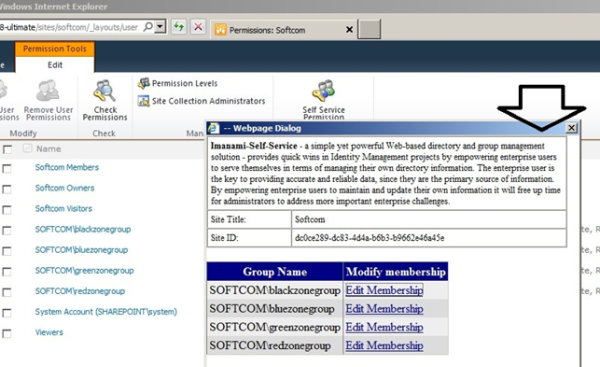Screen dimensions: 600x367
Task: Open SOFTCOM\blackzonegroup link in permissions list
Action: (83, 229)
